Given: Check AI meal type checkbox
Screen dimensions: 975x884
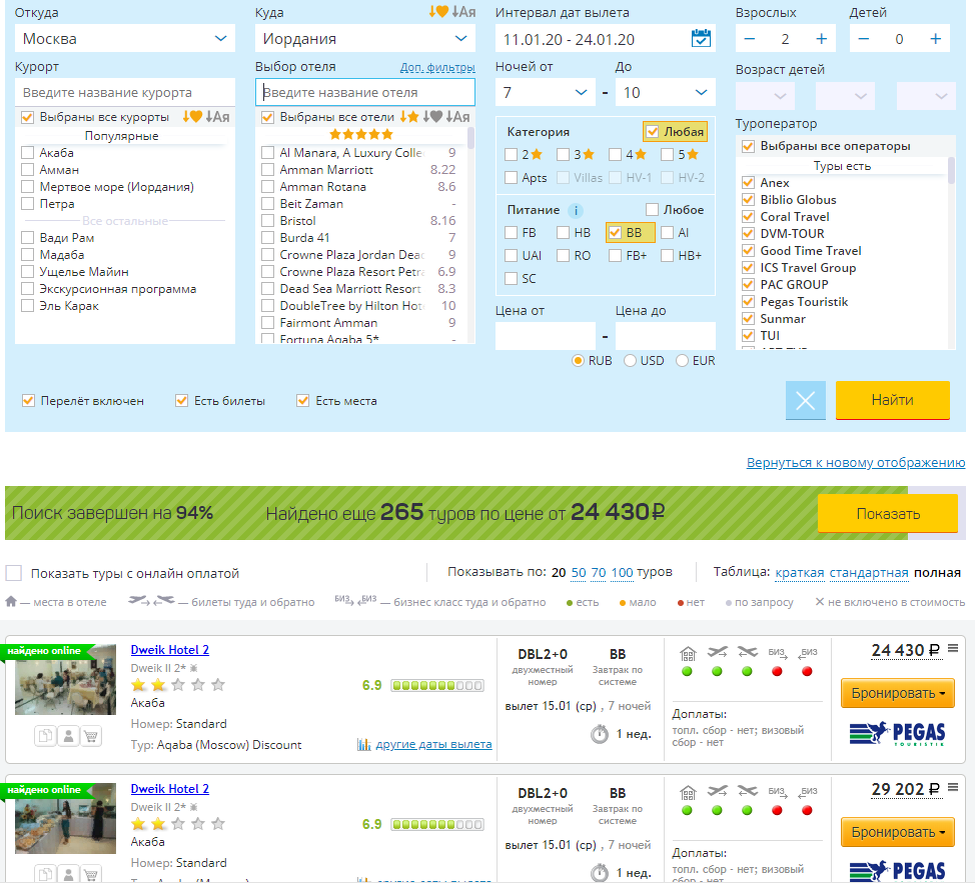Looking at the screenshot, I should pyautogui.click(x=667, y=233).
